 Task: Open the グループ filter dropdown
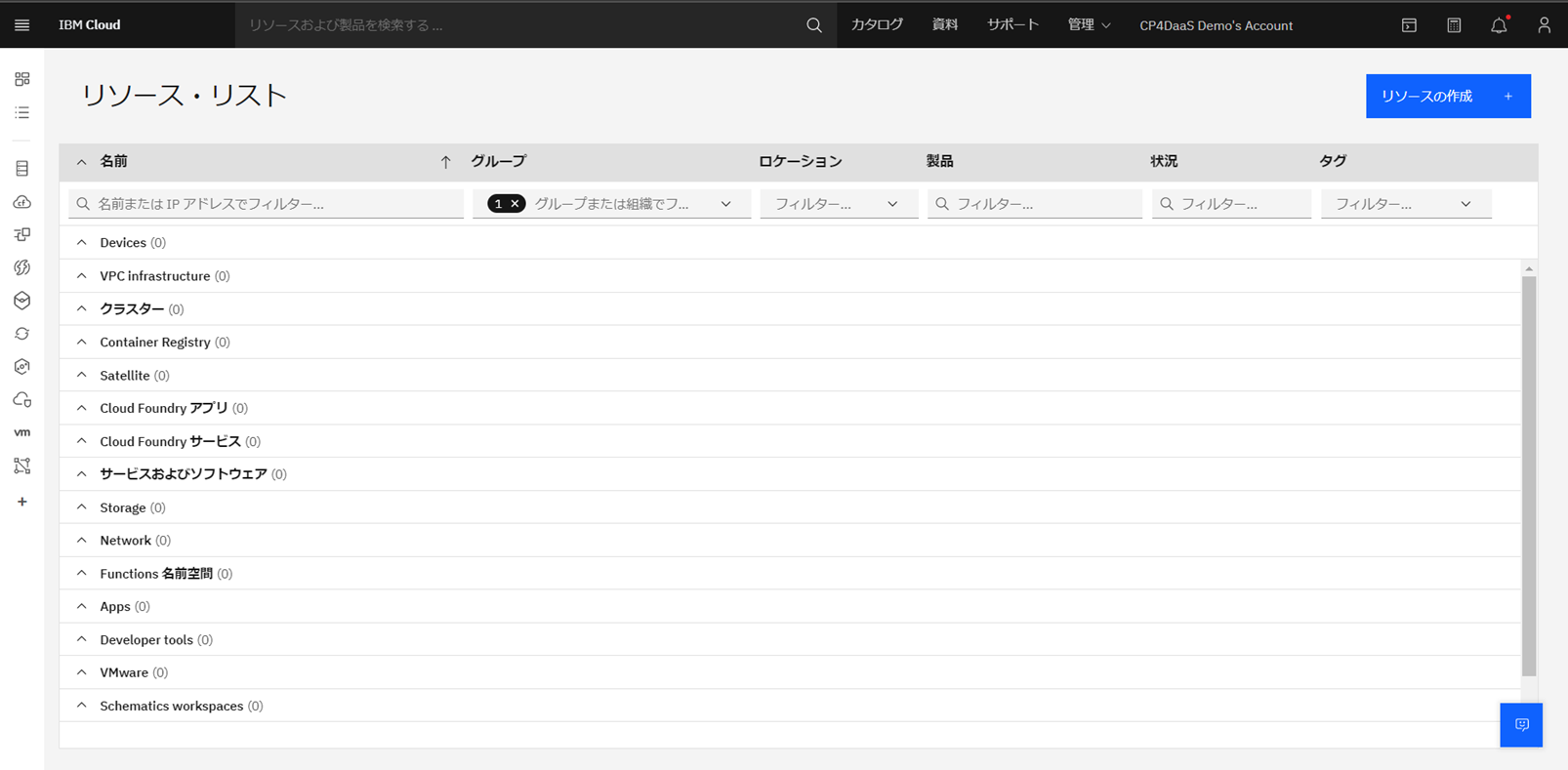click(x=612, y=204)
